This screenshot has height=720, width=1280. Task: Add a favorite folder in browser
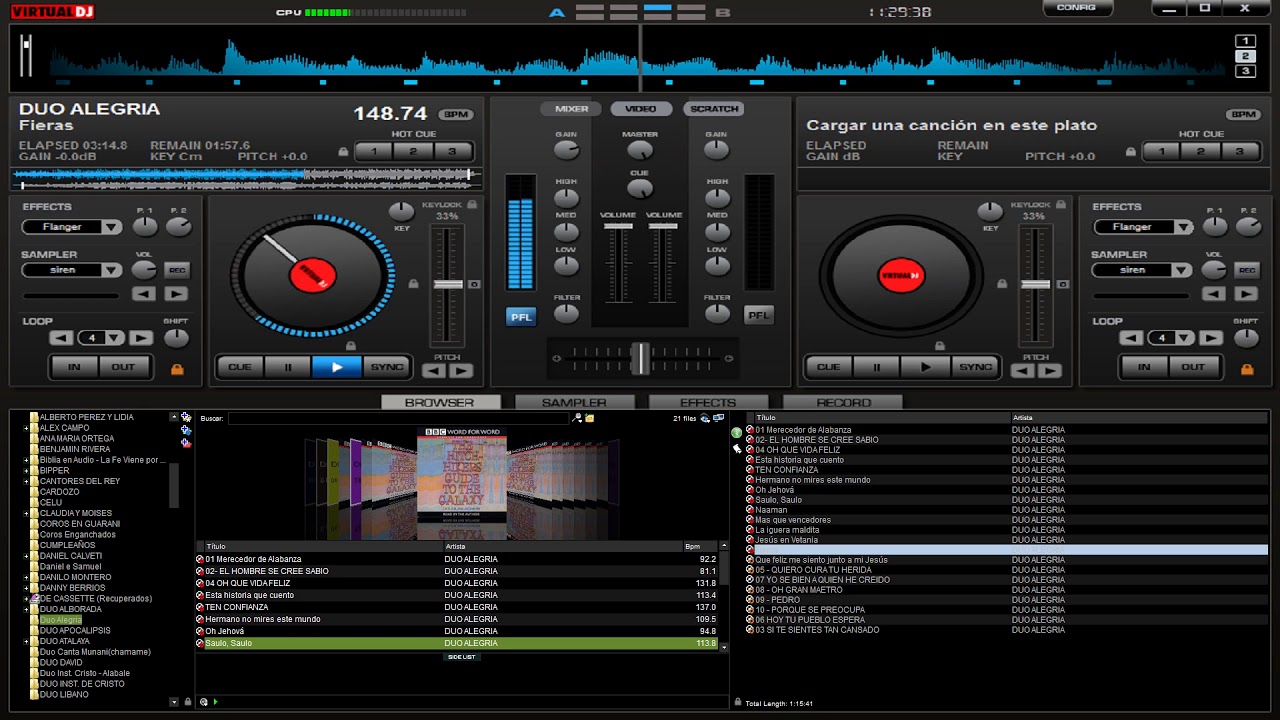[186, 417]
